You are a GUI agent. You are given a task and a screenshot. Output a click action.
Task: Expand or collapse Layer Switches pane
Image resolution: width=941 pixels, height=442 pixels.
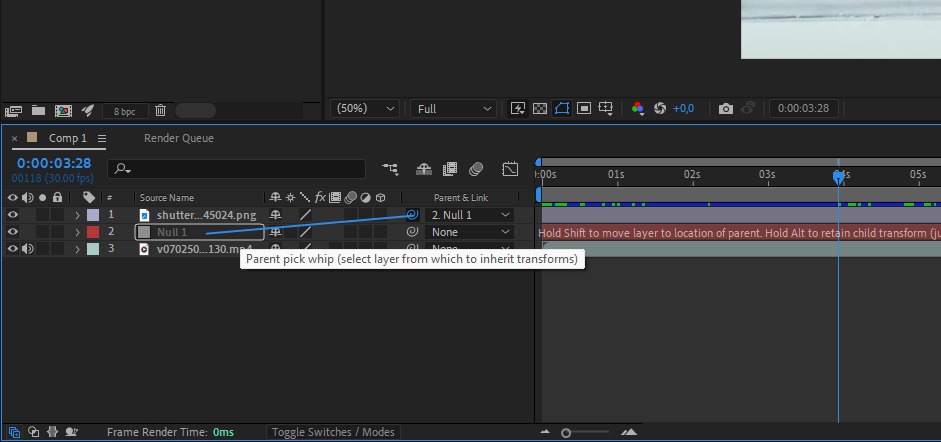tap(14, 432)
